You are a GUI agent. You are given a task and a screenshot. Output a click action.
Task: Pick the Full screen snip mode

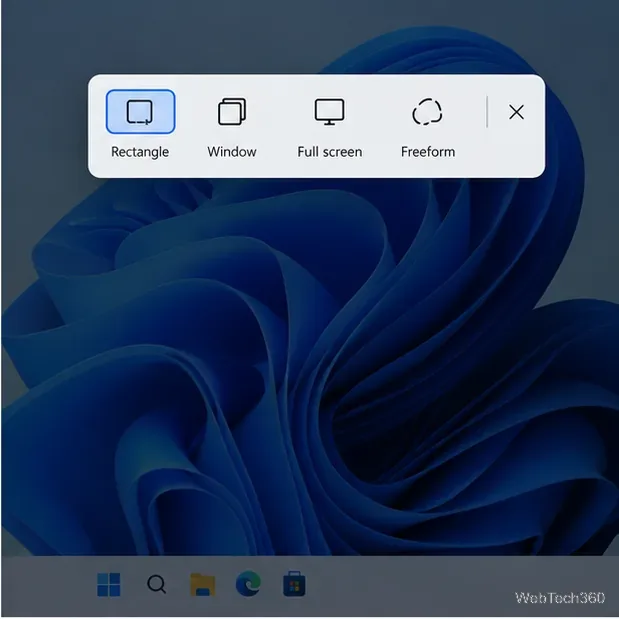click(x=330, y=112)
